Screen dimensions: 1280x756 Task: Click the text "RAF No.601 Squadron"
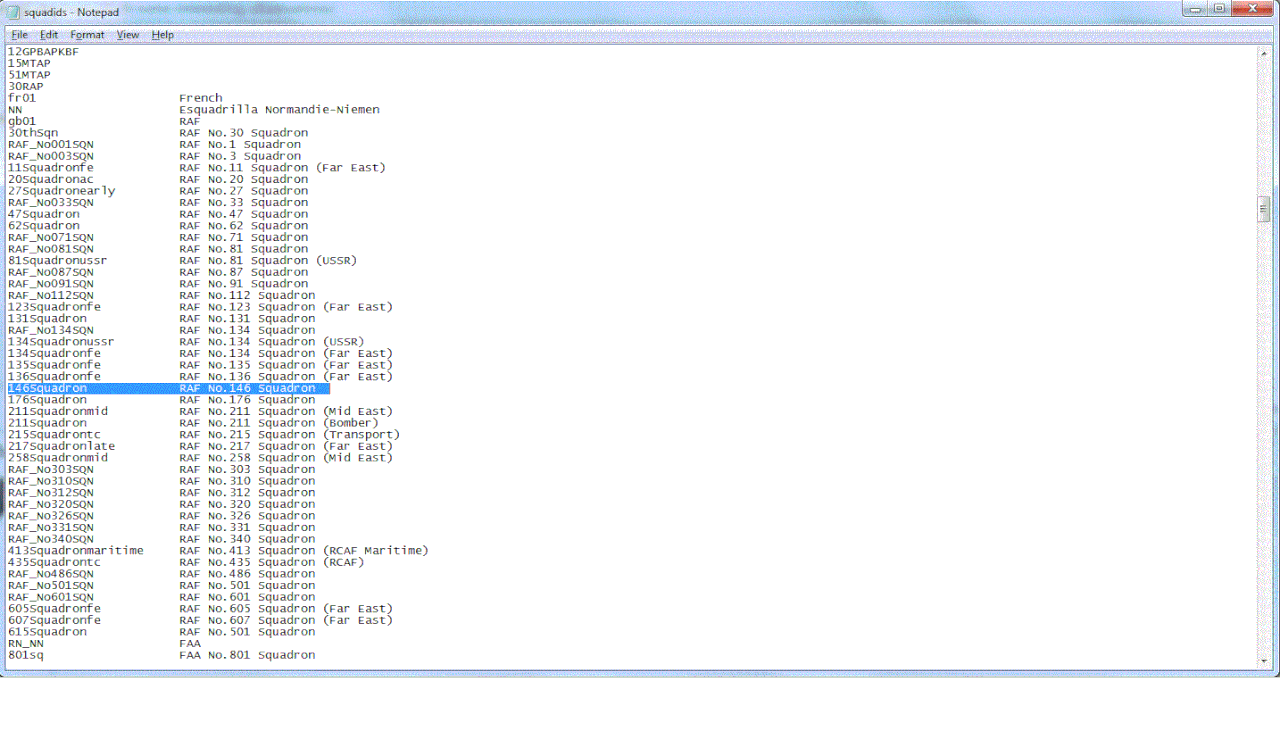(x=247, y=597)
